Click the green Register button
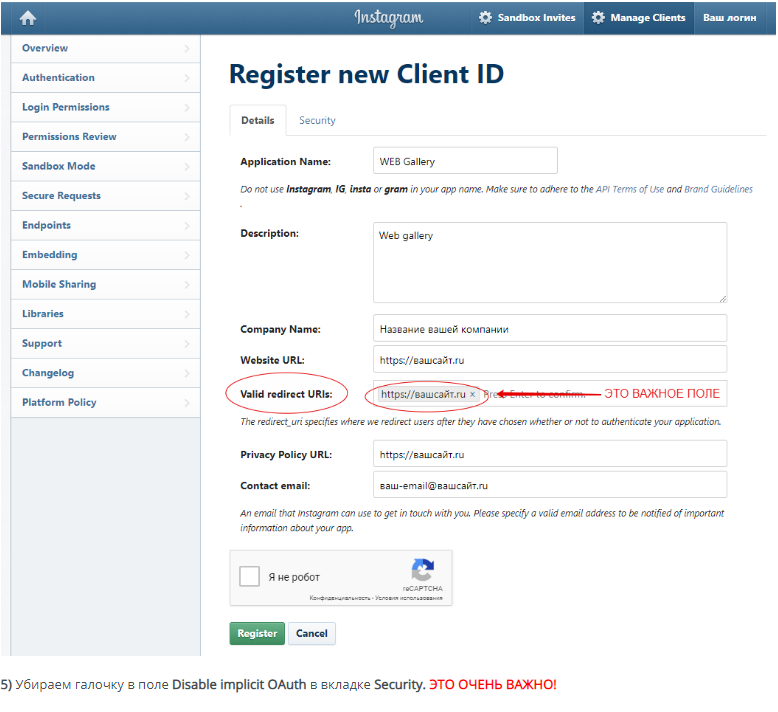Viewport: 778px width, 712px height. click(x=257, y=634)
